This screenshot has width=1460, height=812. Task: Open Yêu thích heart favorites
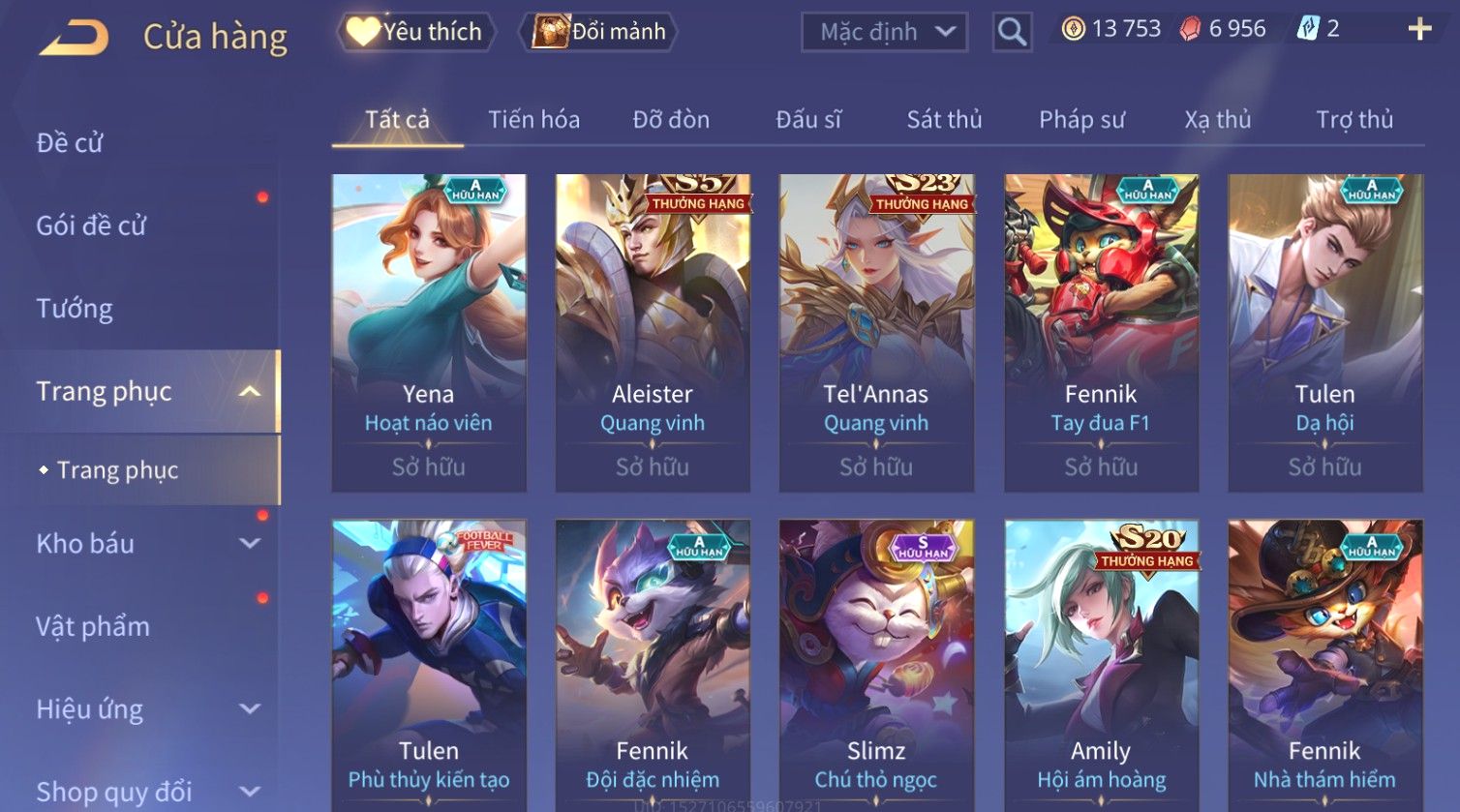415,32
